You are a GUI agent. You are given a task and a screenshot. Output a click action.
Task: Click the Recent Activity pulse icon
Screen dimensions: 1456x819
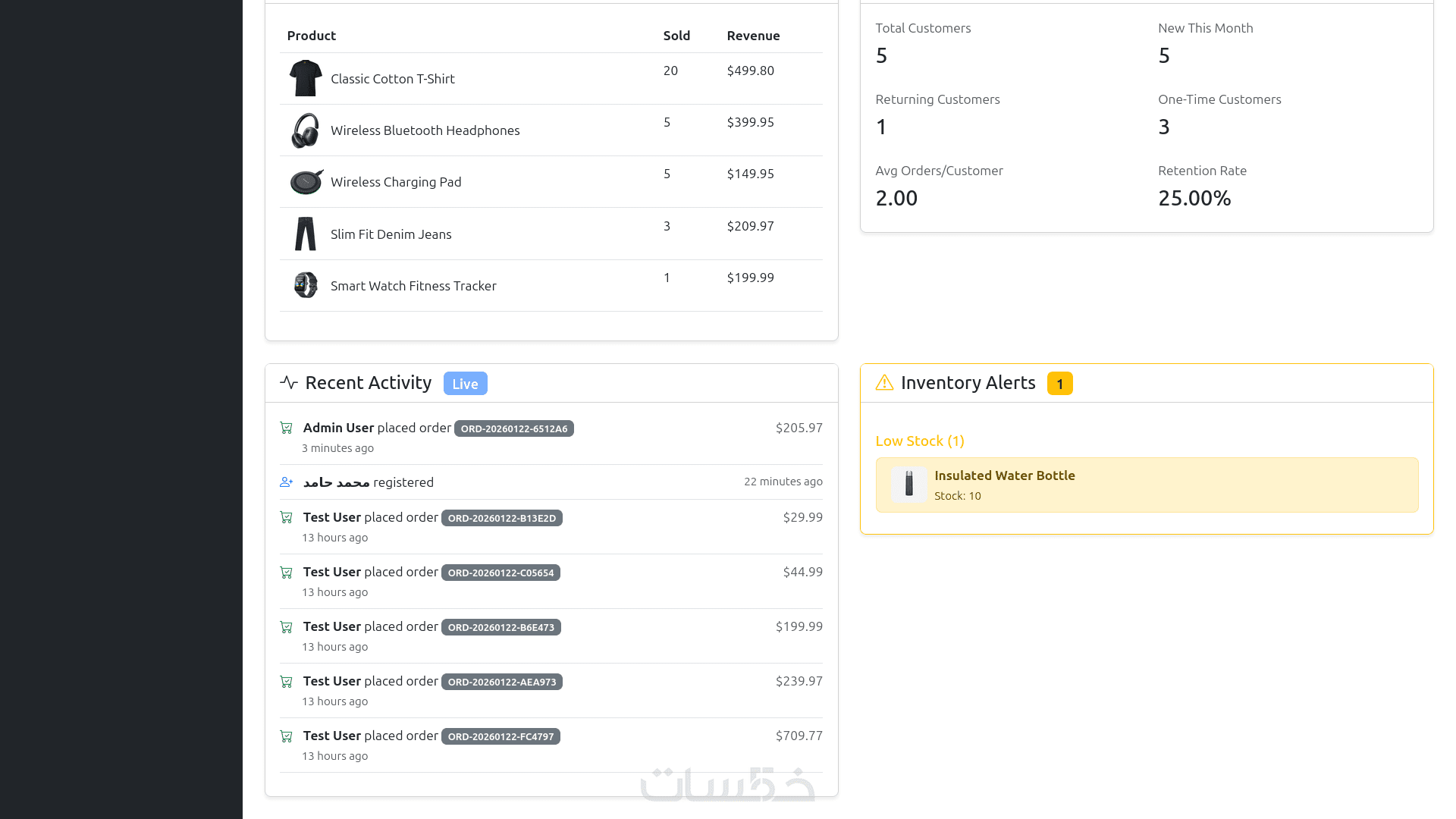tap(288, 382)
